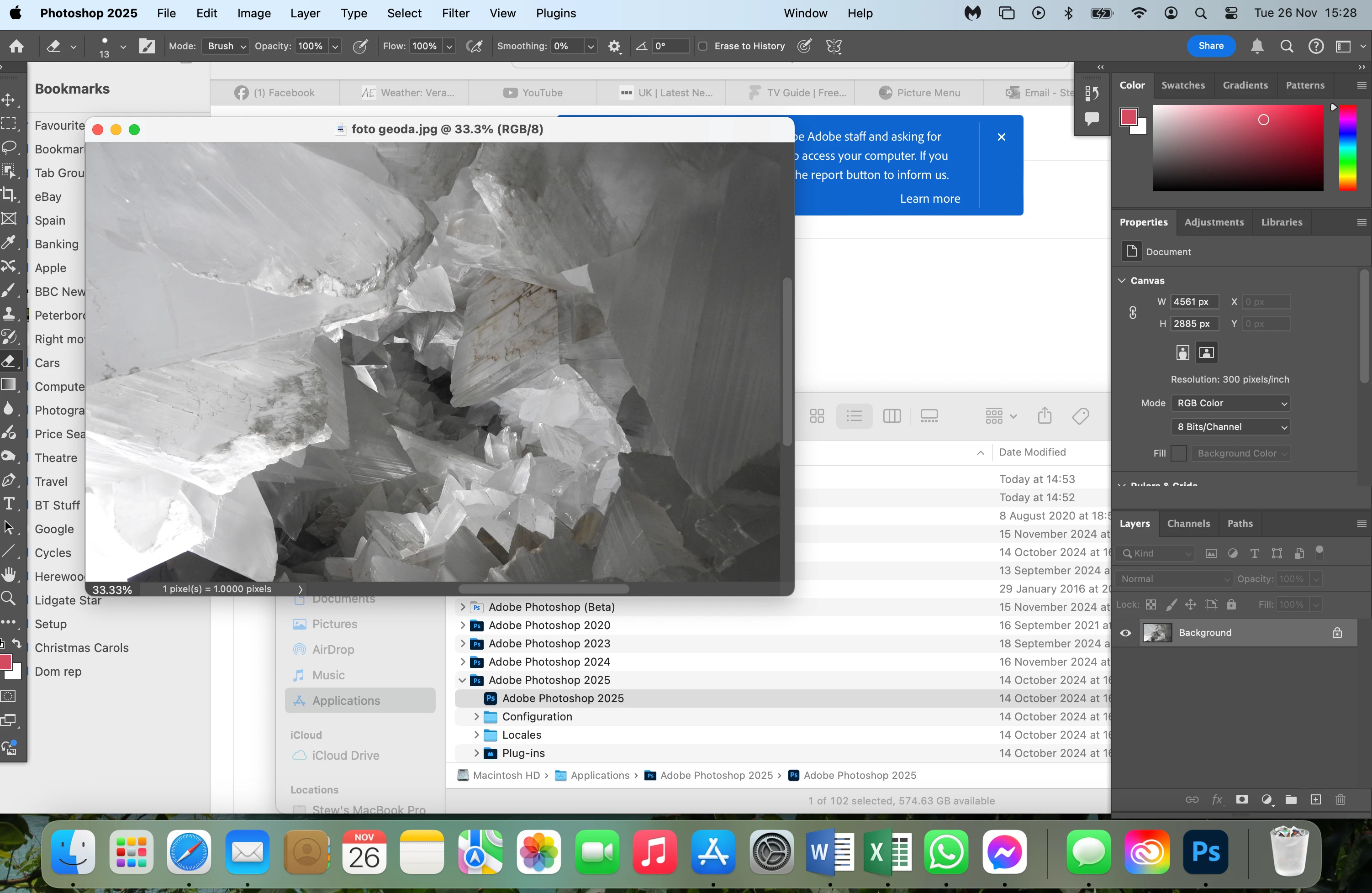
Task: Select the Lasso tool
Action: tap(9, 147)
